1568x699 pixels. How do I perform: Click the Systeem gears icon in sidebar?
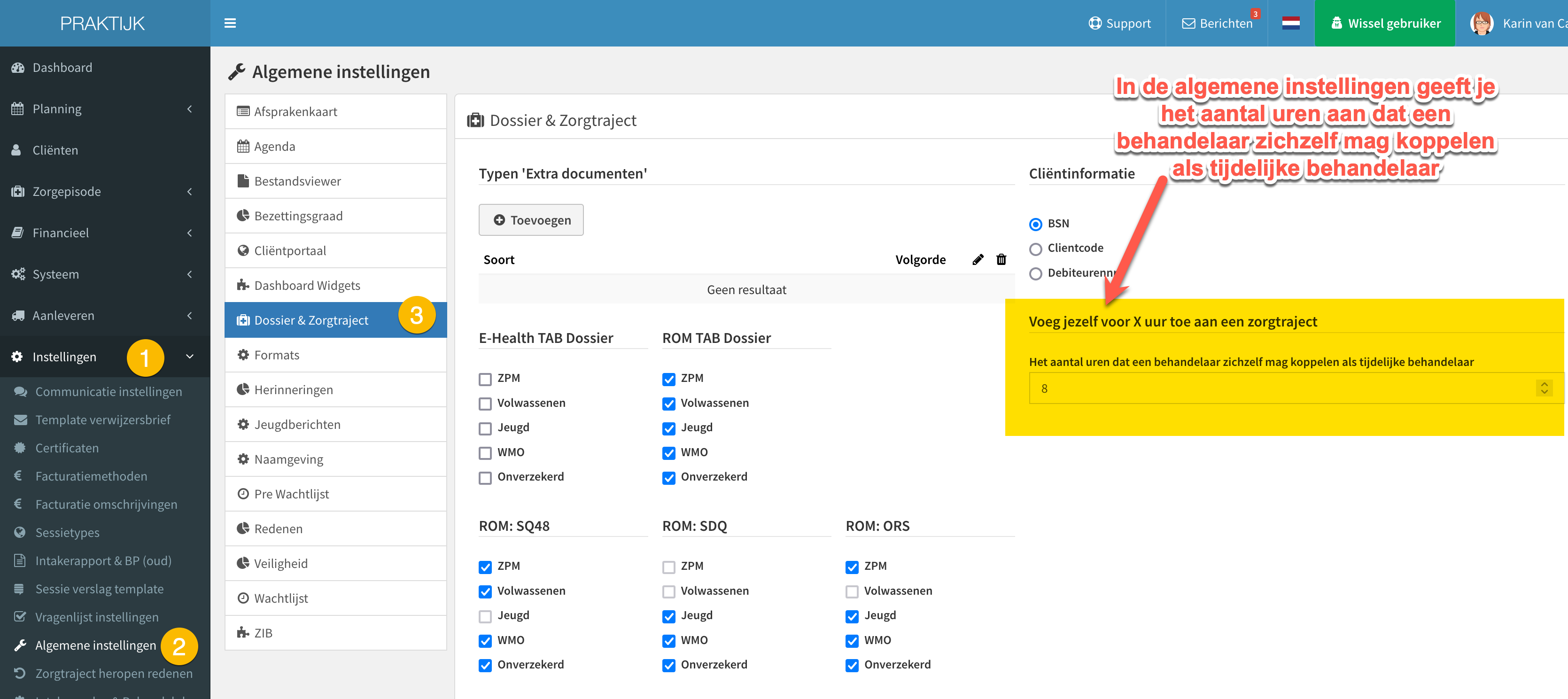click(x=18, y=275)
